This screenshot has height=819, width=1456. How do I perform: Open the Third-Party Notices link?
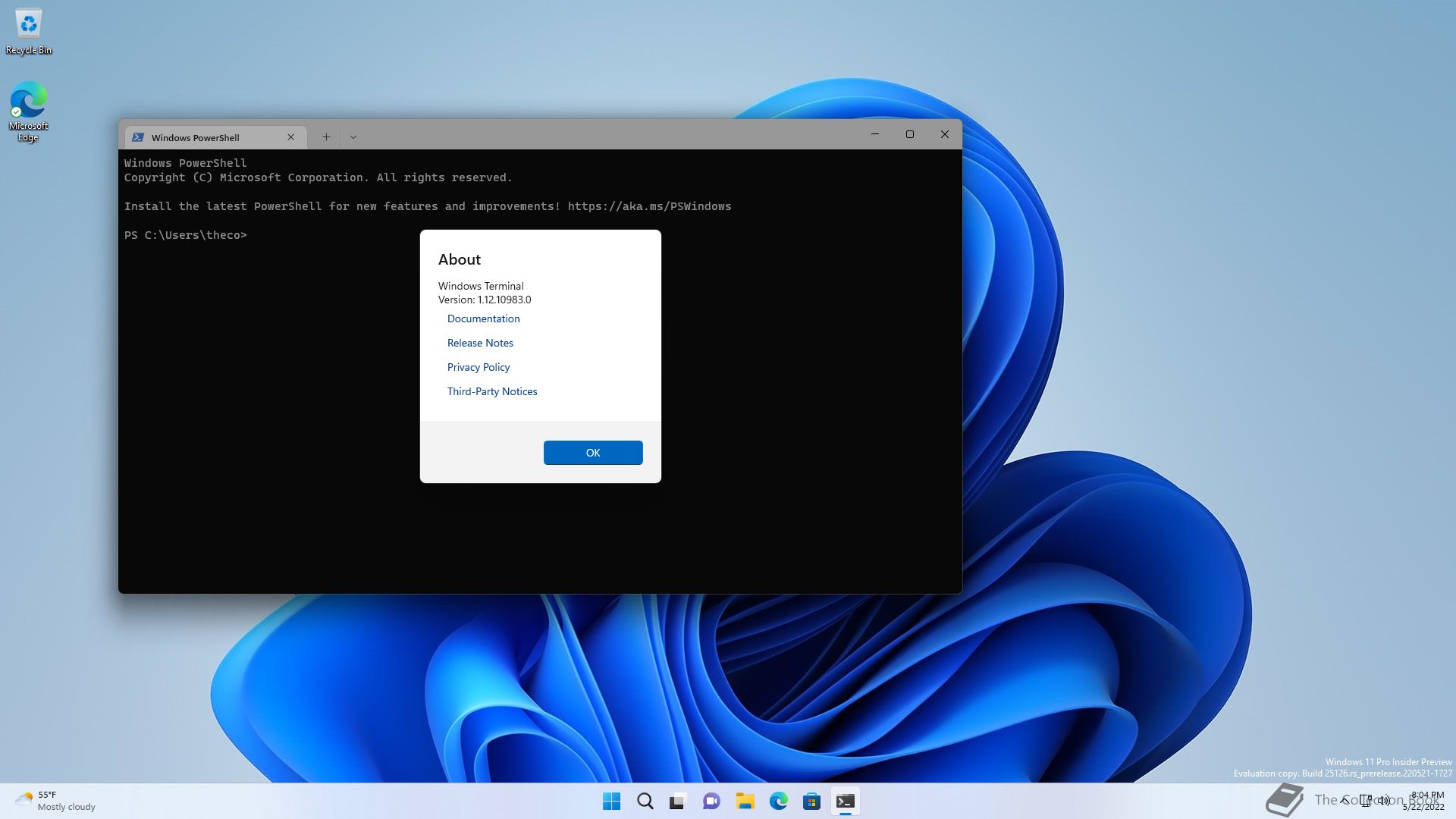[x=492, y=391]
